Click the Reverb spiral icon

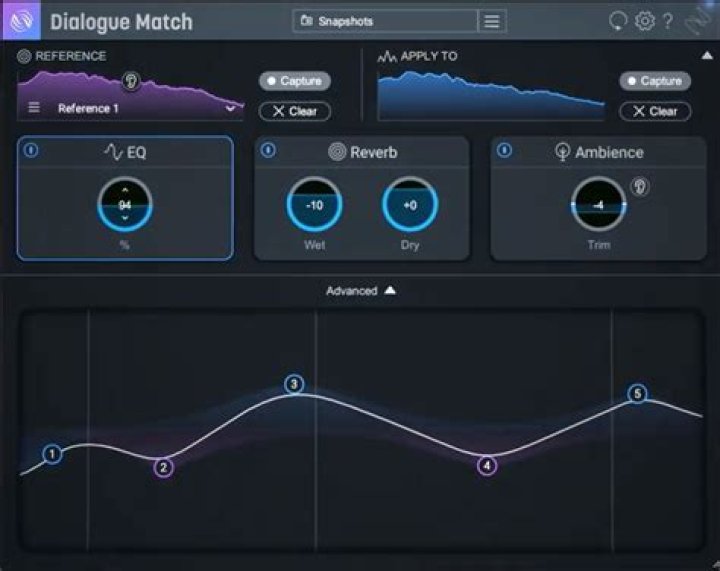[337, 152]
